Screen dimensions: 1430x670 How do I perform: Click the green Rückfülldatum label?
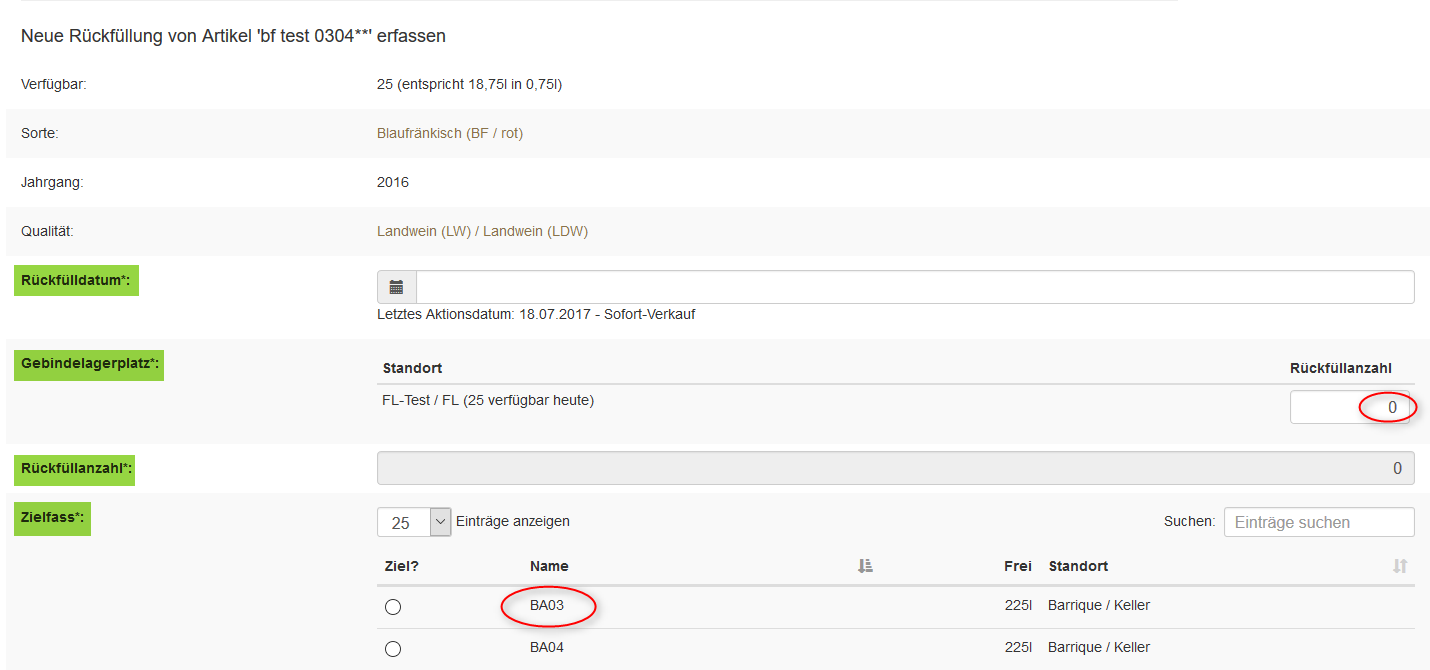[x=76, y=280]
